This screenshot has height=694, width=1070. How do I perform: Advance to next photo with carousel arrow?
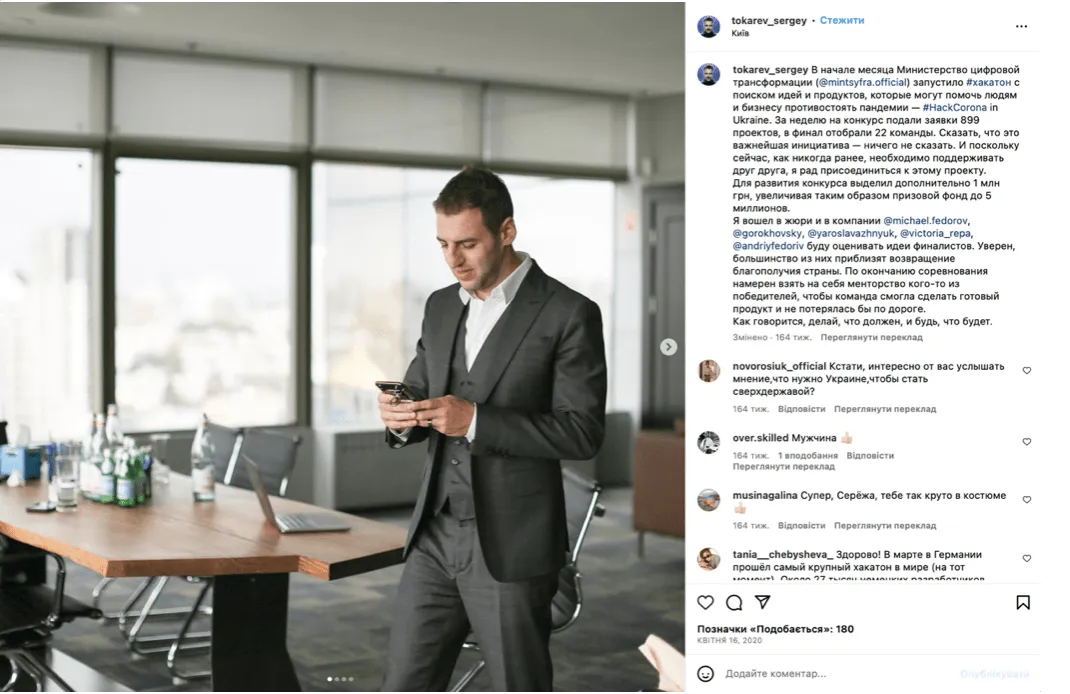(669, 347)
